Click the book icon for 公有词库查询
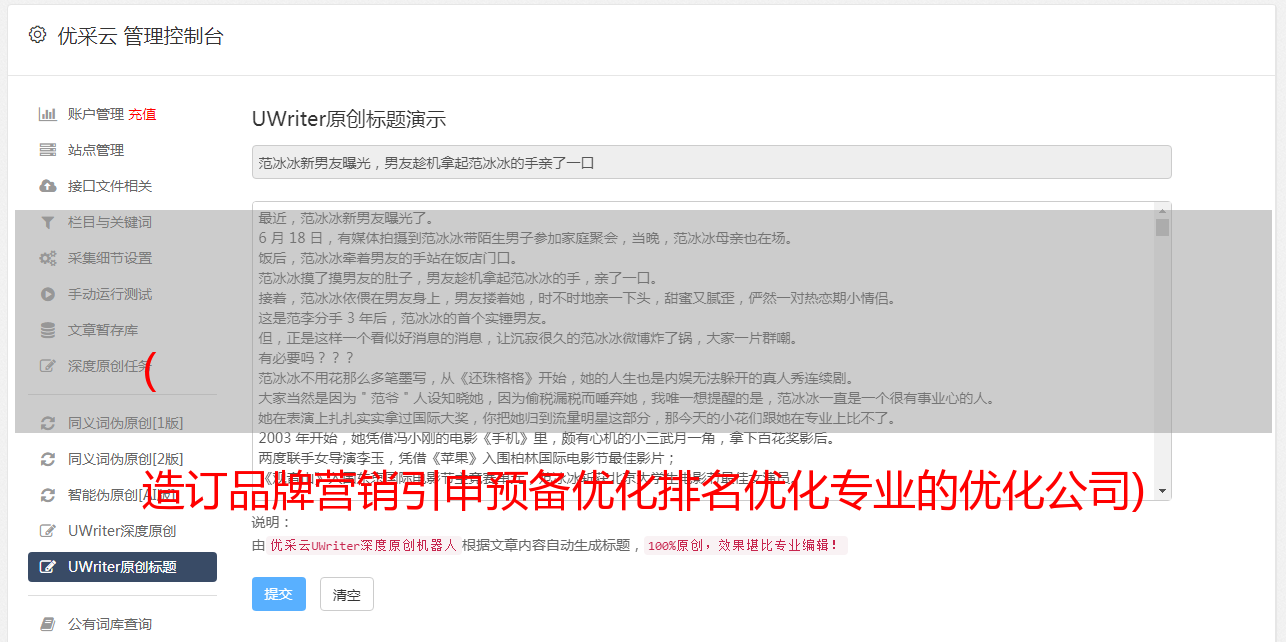This screenshot has width=1286, height=642. coord(47,624)
